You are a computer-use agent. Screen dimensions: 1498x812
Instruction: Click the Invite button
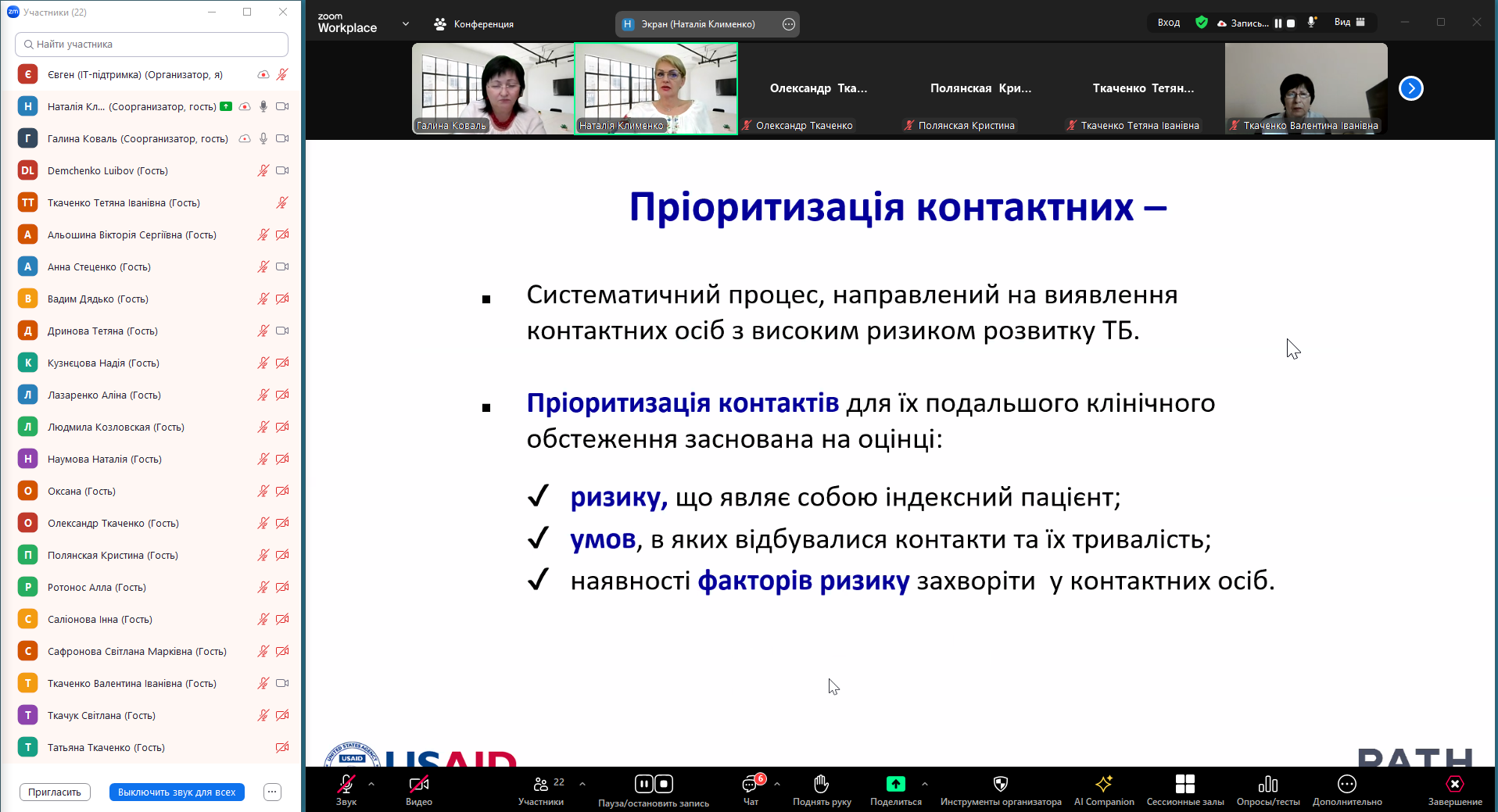click(x=55, y=792)
